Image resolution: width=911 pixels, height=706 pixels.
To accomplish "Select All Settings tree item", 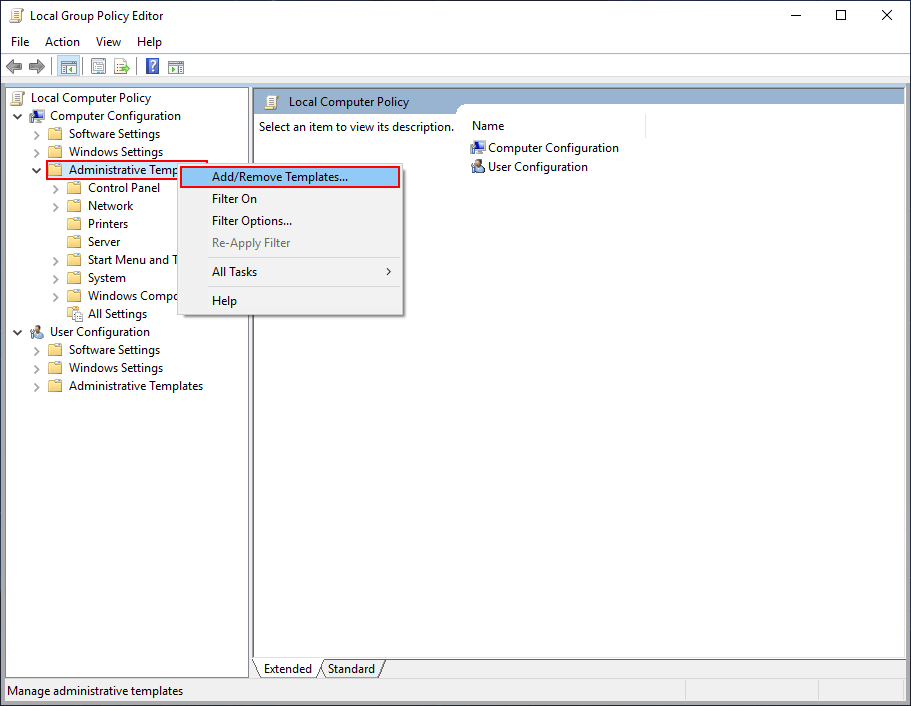I will tap(117, 314).
